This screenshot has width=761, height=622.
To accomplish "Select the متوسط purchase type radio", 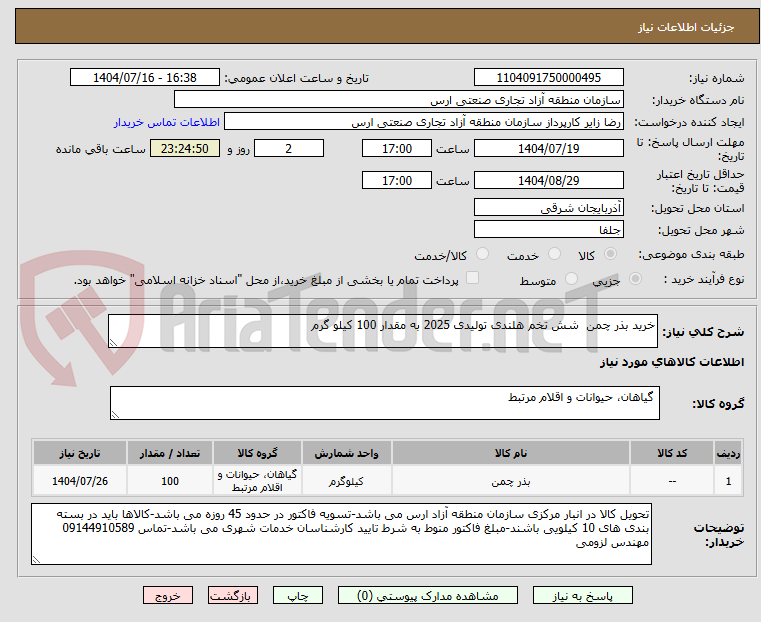I will click(572, 279).
